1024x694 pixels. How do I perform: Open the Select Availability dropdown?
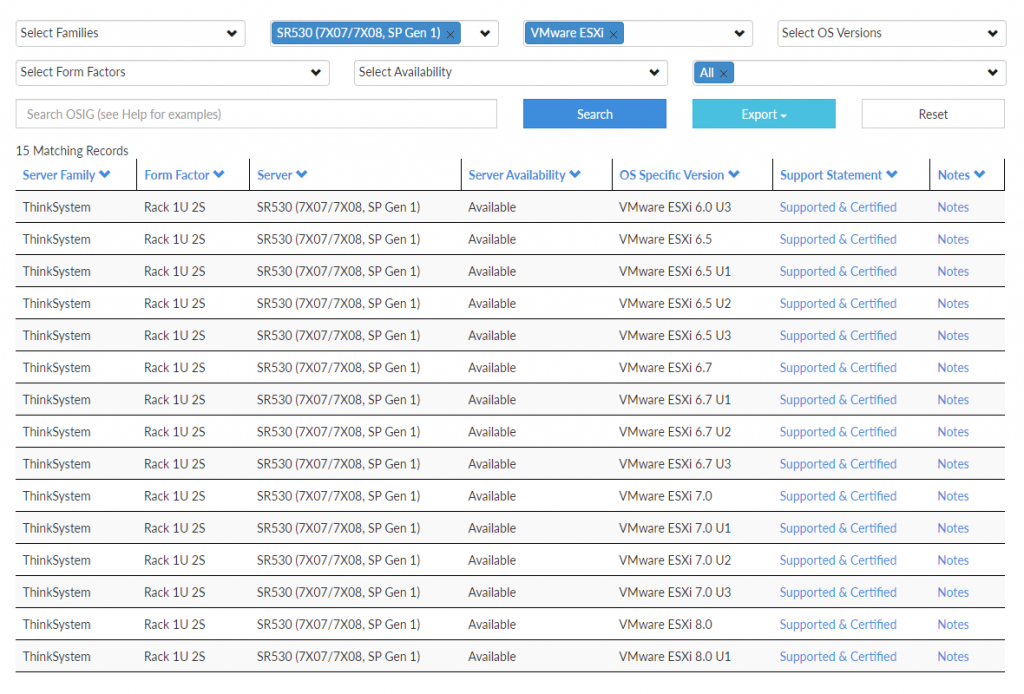[511, 72]
